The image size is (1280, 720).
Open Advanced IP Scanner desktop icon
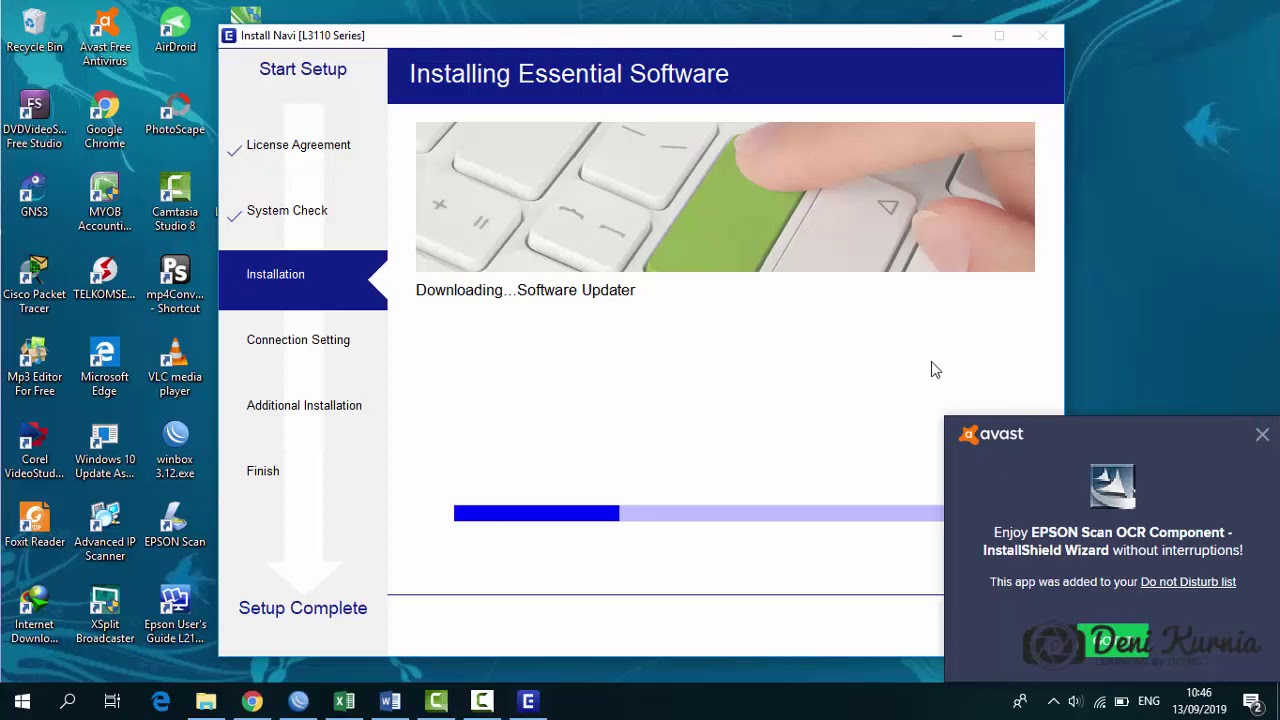tap(104, 533)
